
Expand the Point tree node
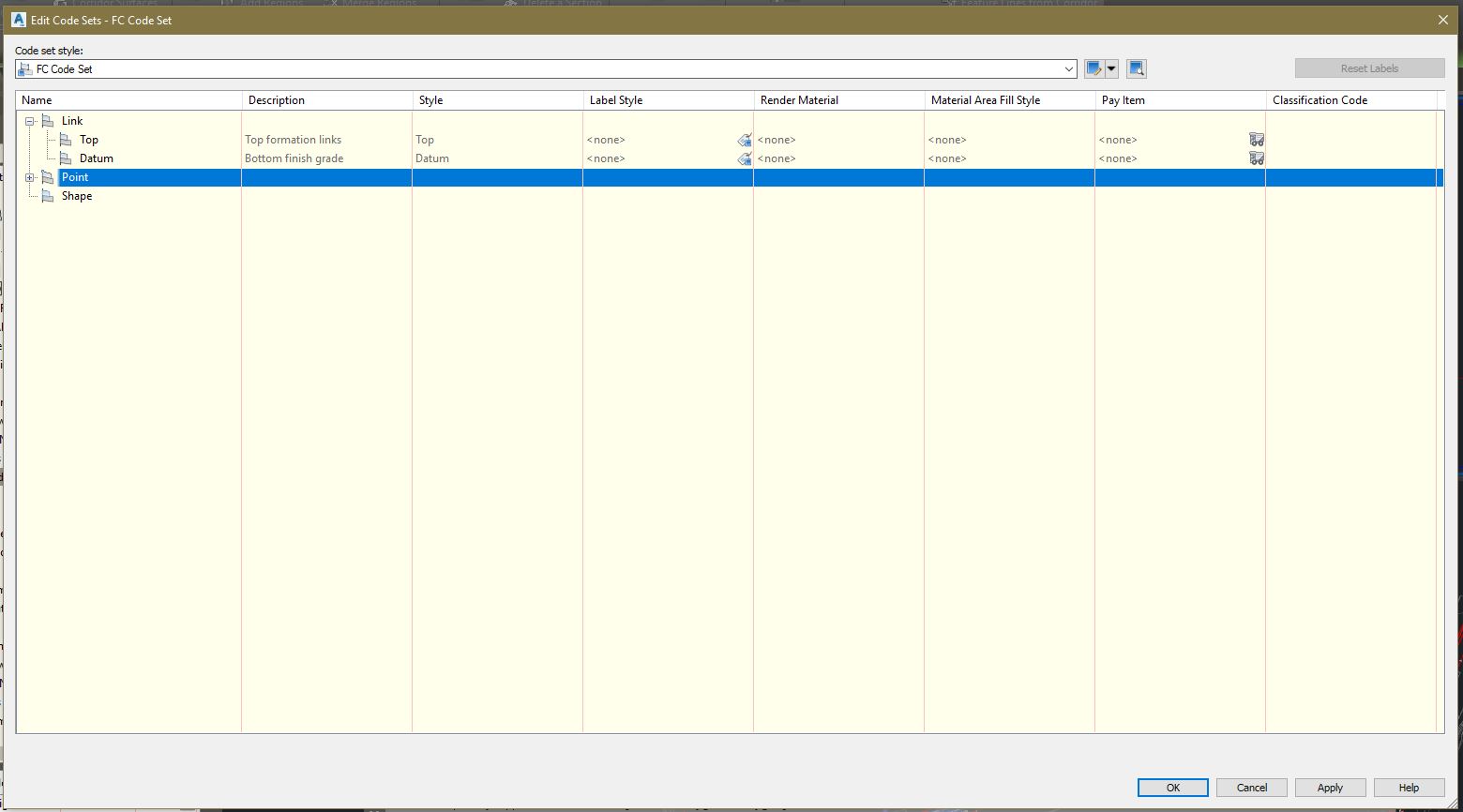30,177
